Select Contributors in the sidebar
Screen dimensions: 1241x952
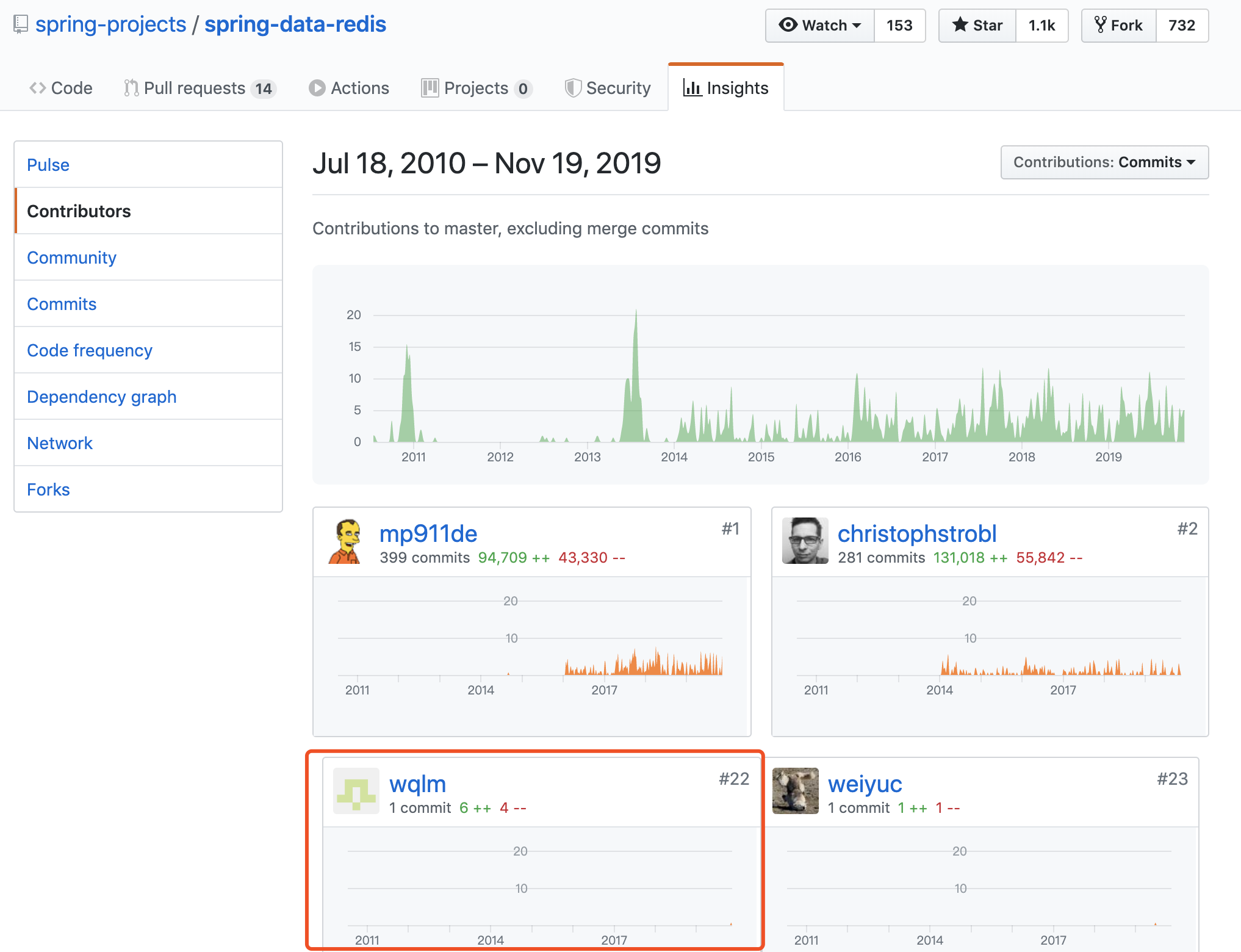[148, 211]
